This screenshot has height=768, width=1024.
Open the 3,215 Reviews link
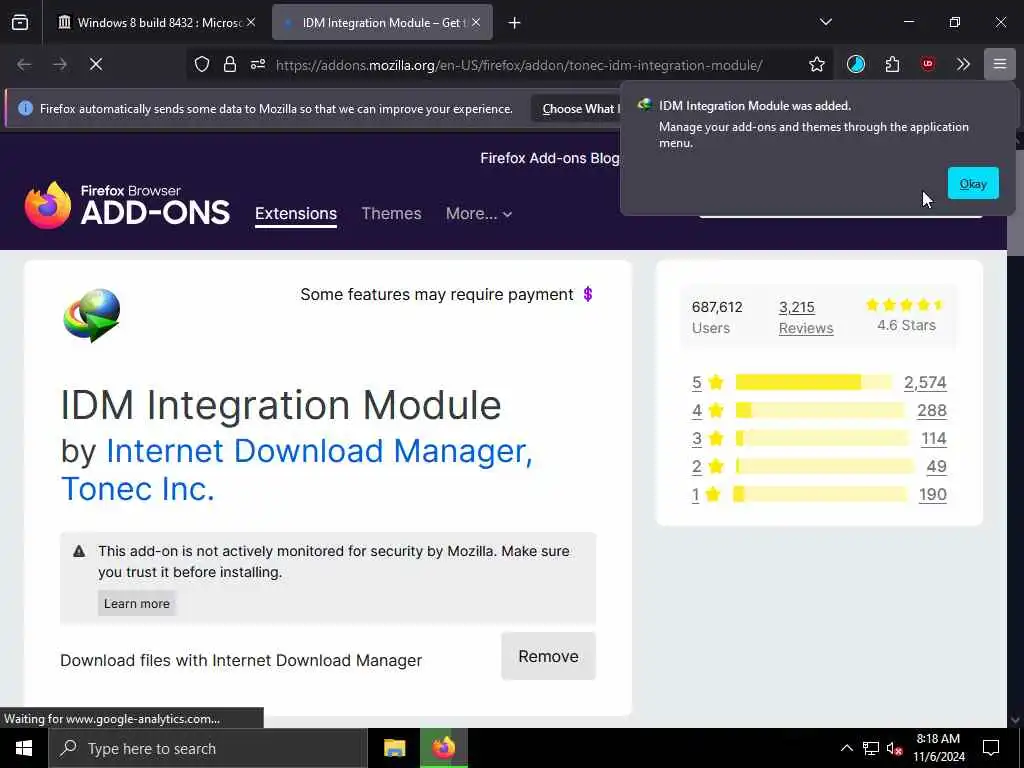click(806, 317)
